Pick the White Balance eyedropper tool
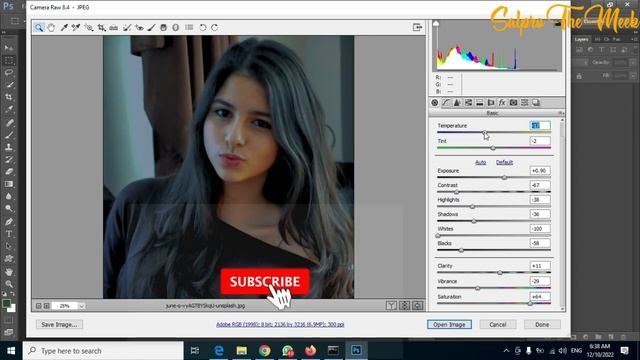Screen dimensions: 640x360 [x=64, y=27]
